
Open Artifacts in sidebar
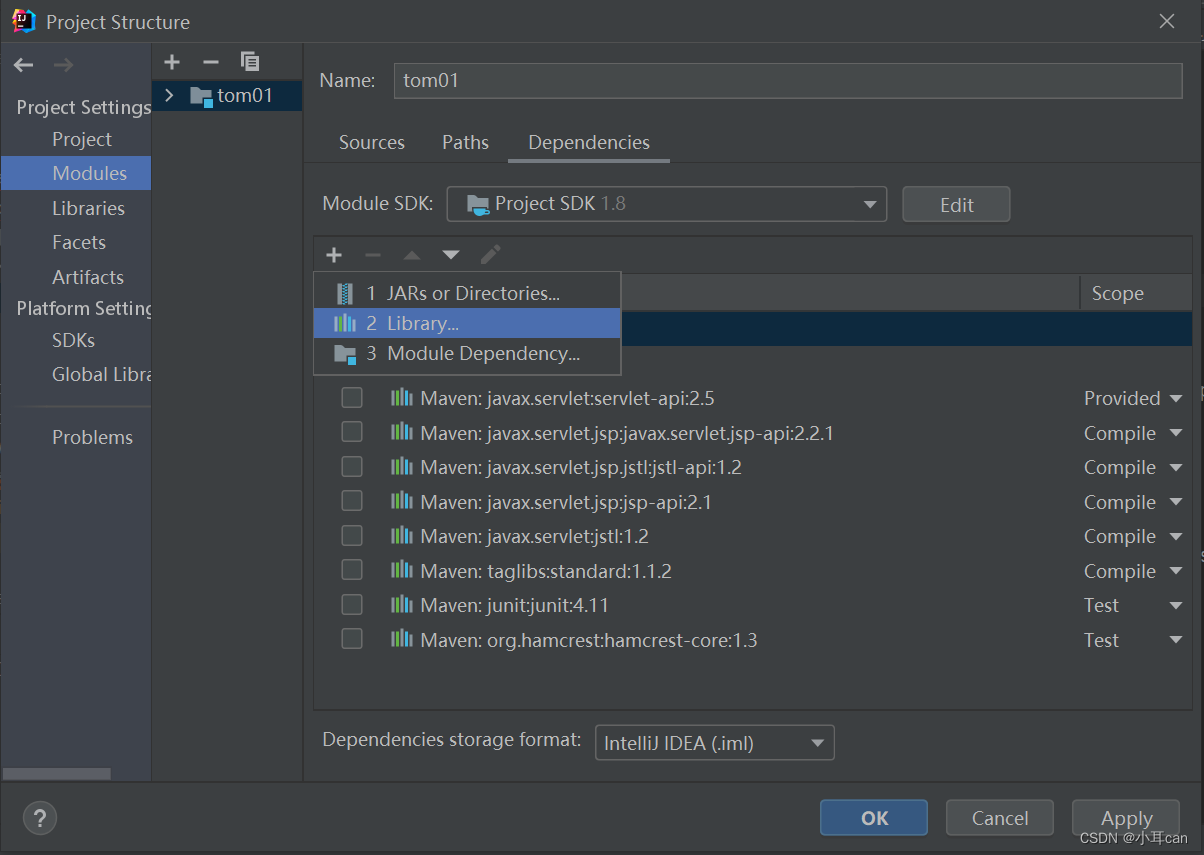(88, 277)
